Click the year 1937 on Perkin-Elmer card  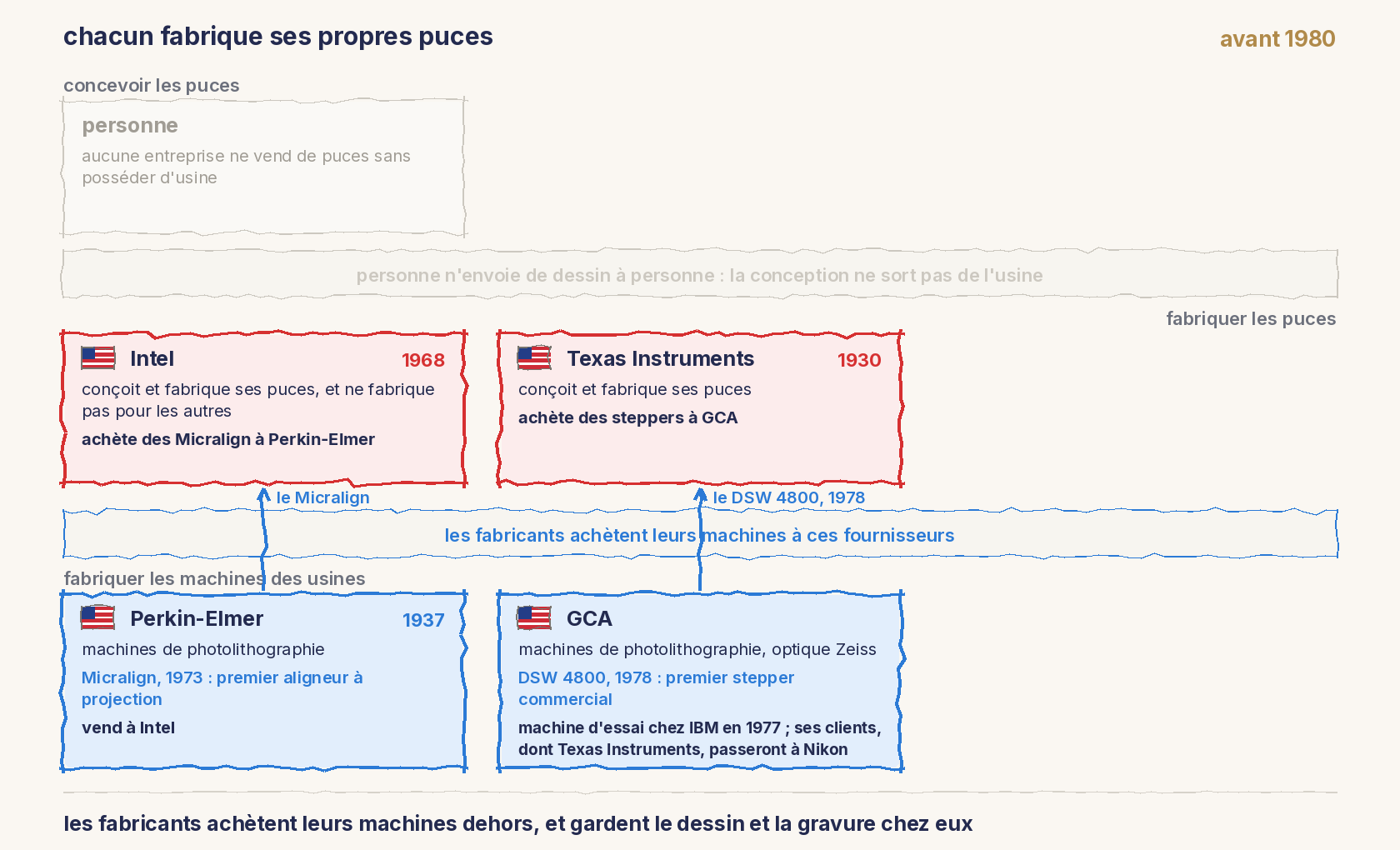423,620
